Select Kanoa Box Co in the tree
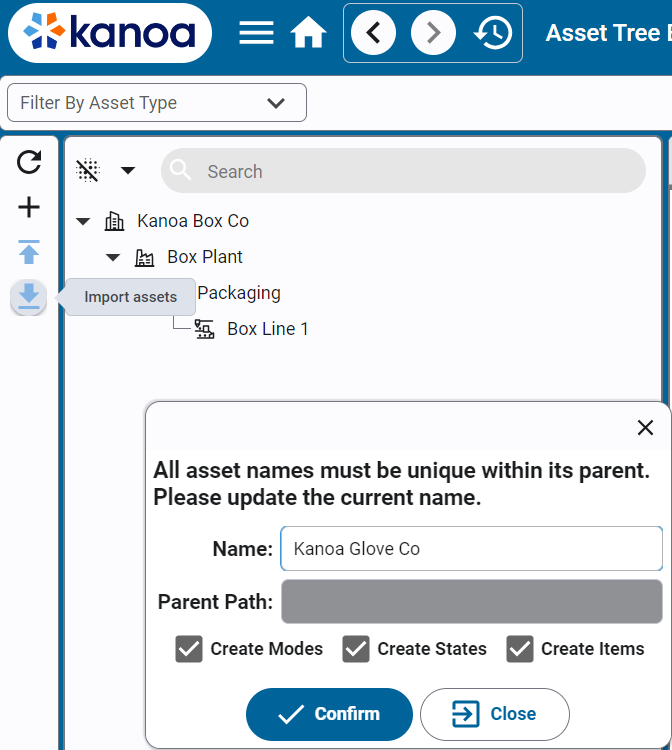Viewport: 672px width, 750px height. [x=193, y=221]
